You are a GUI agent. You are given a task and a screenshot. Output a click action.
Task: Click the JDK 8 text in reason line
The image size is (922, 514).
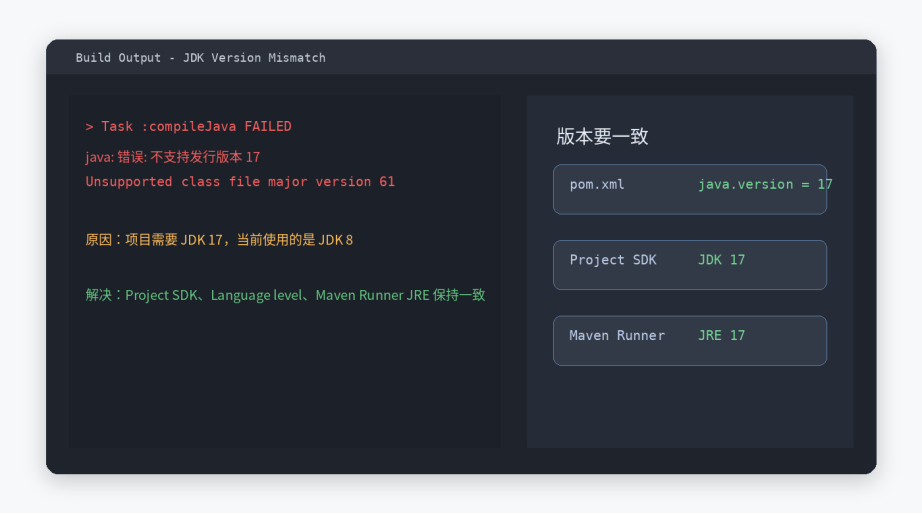(335, 240)
